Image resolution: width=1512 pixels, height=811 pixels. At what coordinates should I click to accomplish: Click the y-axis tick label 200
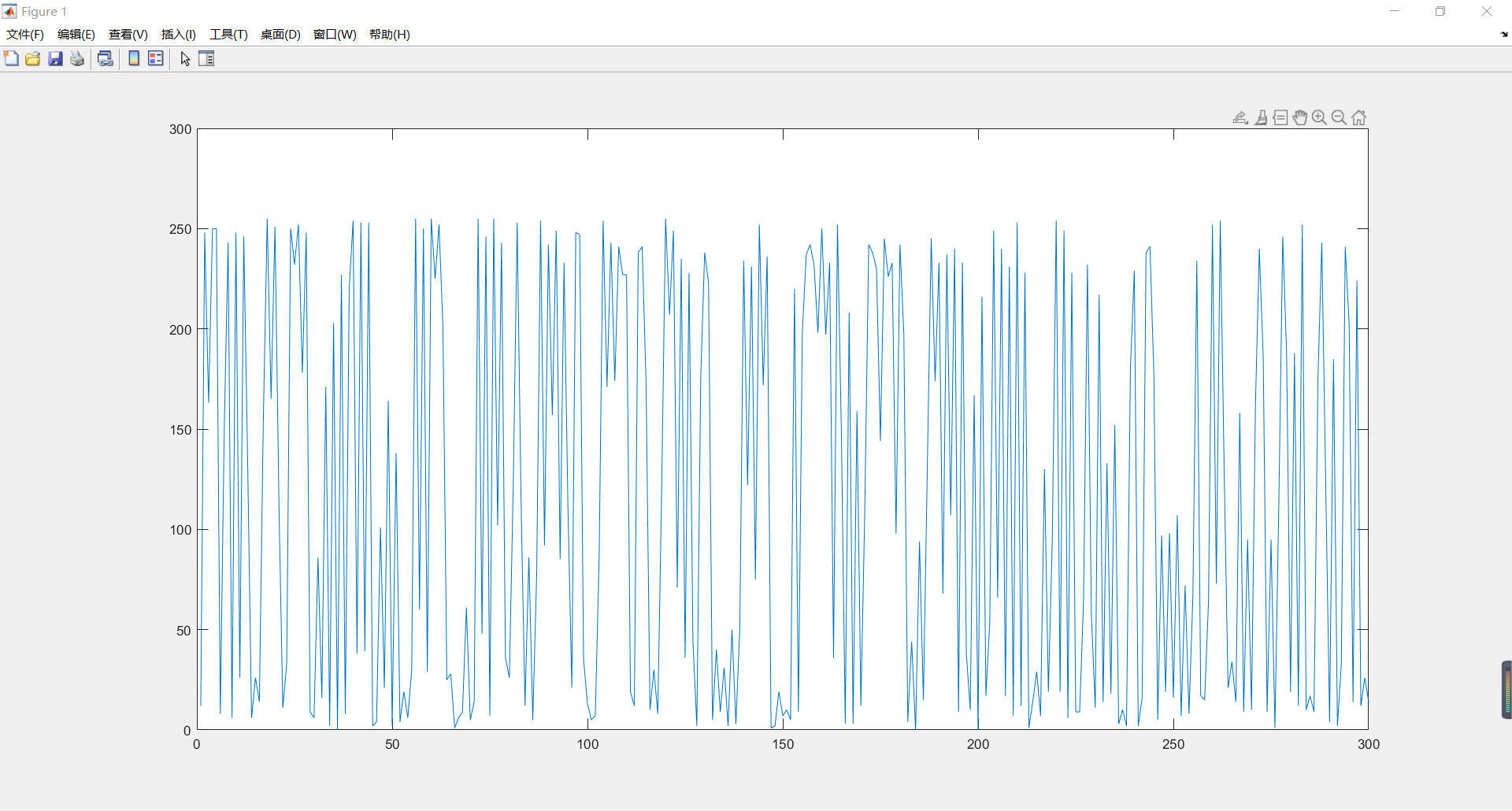[x=180, y=330]
